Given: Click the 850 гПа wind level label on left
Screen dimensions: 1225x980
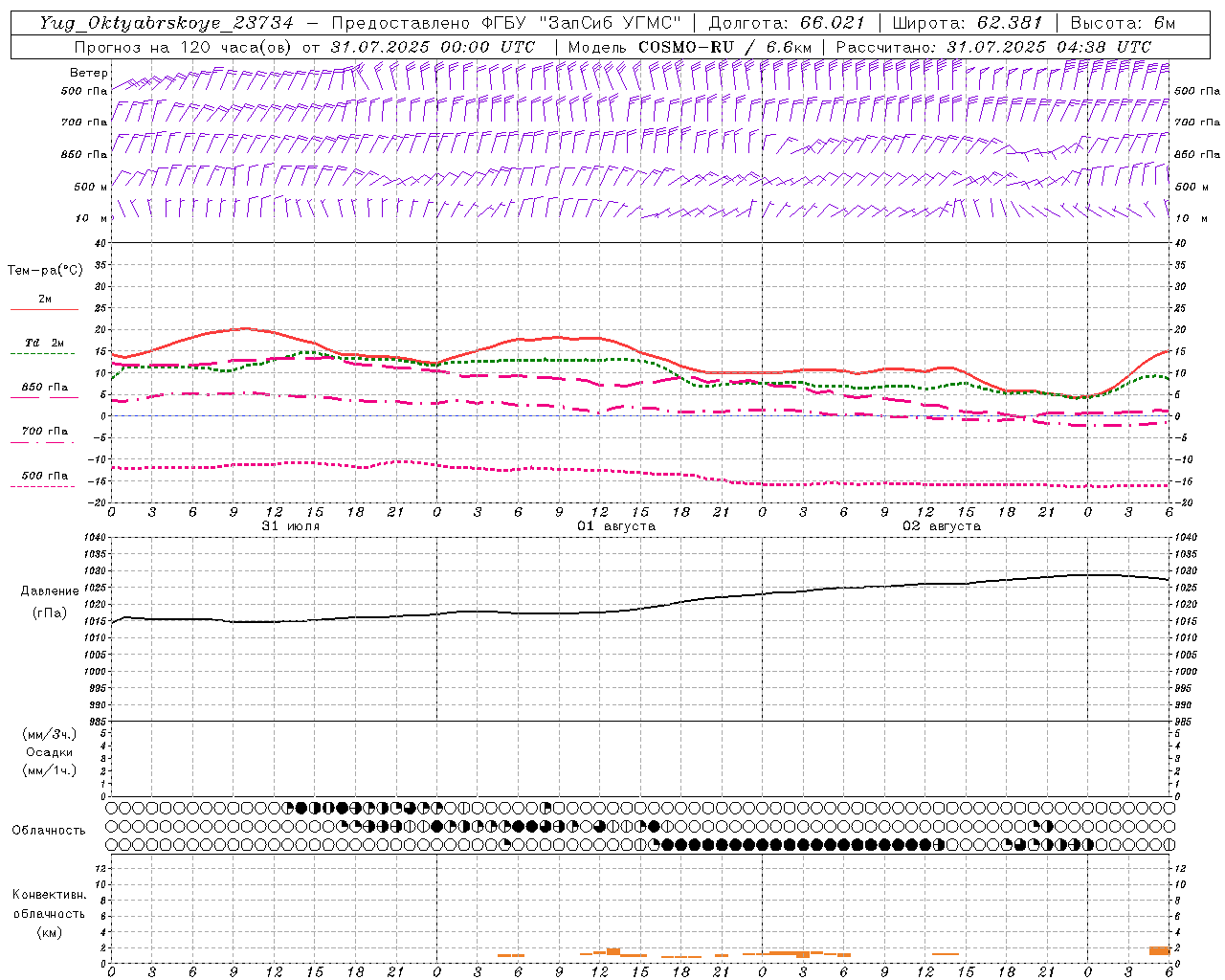Looking at the screenshot, I should [x=84, y=154].
